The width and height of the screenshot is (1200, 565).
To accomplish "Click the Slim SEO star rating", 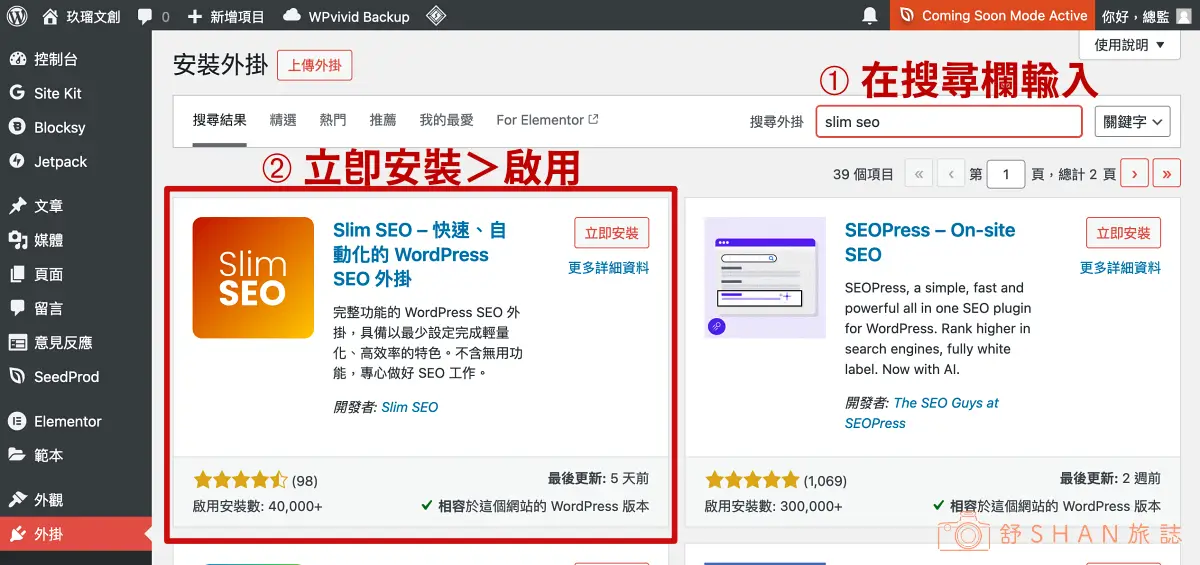I will [240, 480].
